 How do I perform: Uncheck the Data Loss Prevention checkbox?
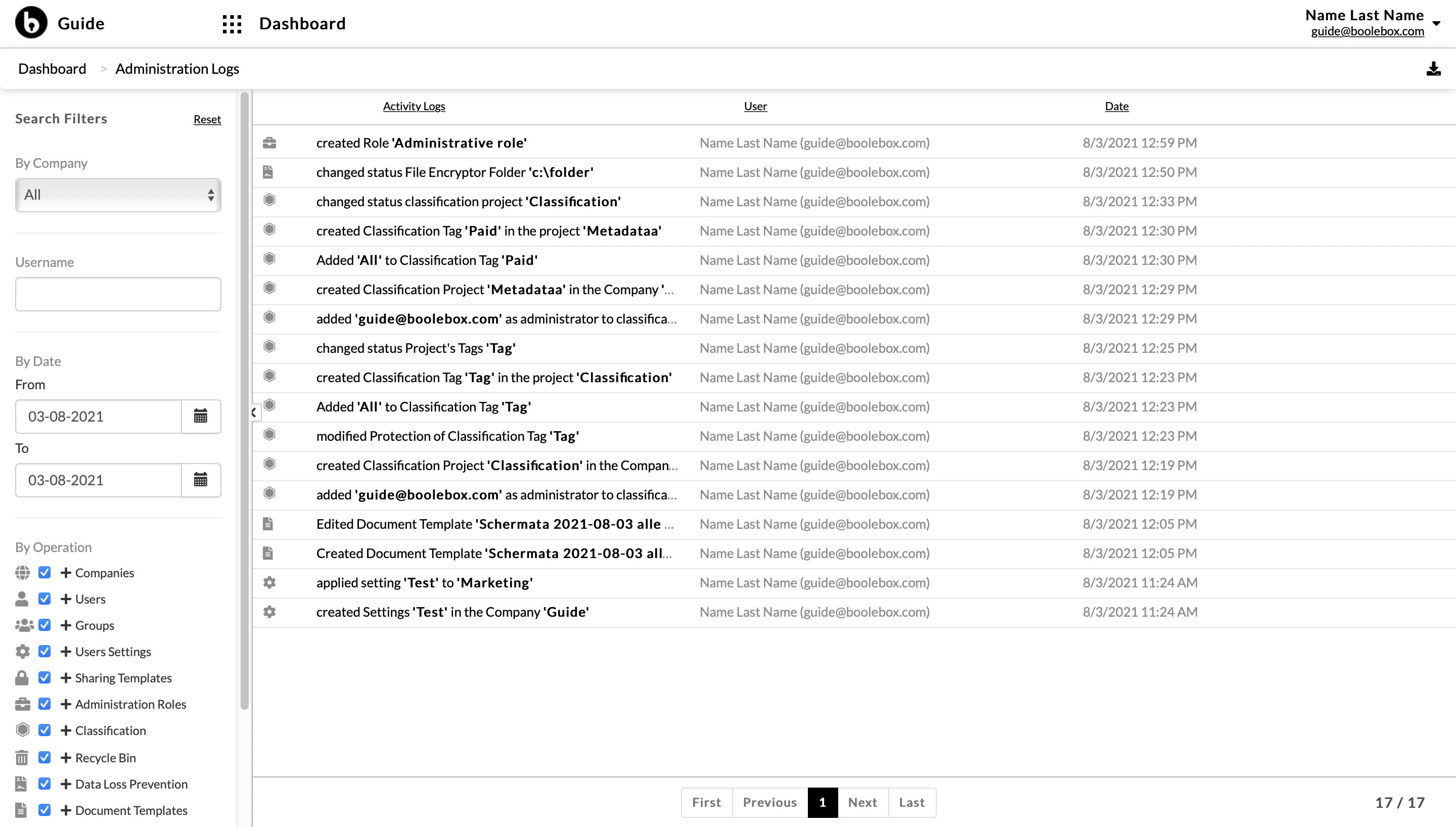coord(44,784)
